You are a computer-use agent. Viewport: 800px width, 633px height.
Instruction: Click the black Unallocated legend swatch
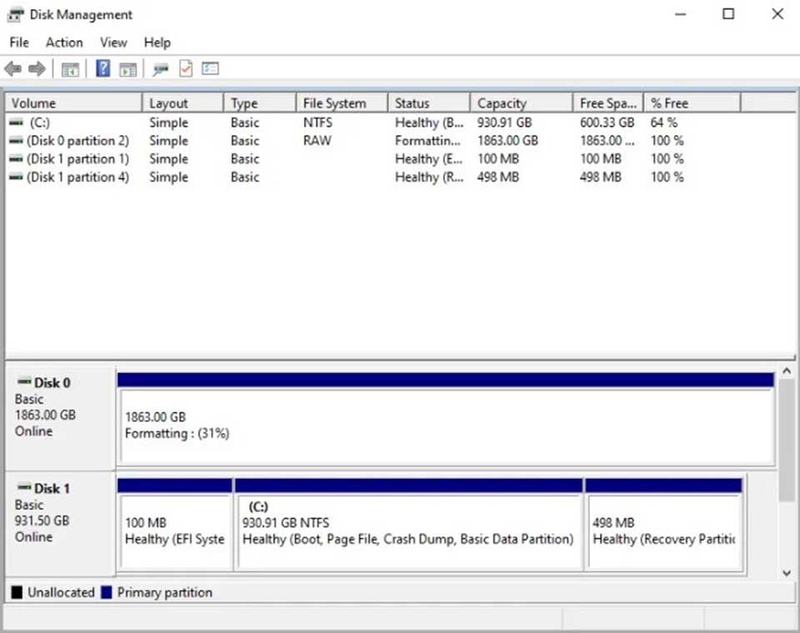pos(17,592)
